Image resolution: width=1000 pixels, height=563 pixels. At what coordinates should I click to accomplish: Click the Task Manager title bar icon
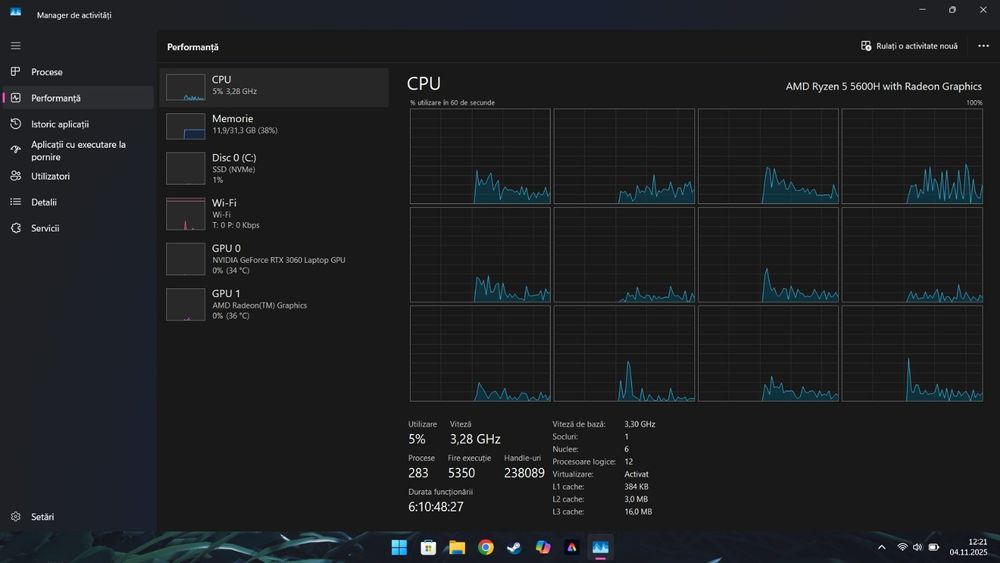tap(15, 12)
